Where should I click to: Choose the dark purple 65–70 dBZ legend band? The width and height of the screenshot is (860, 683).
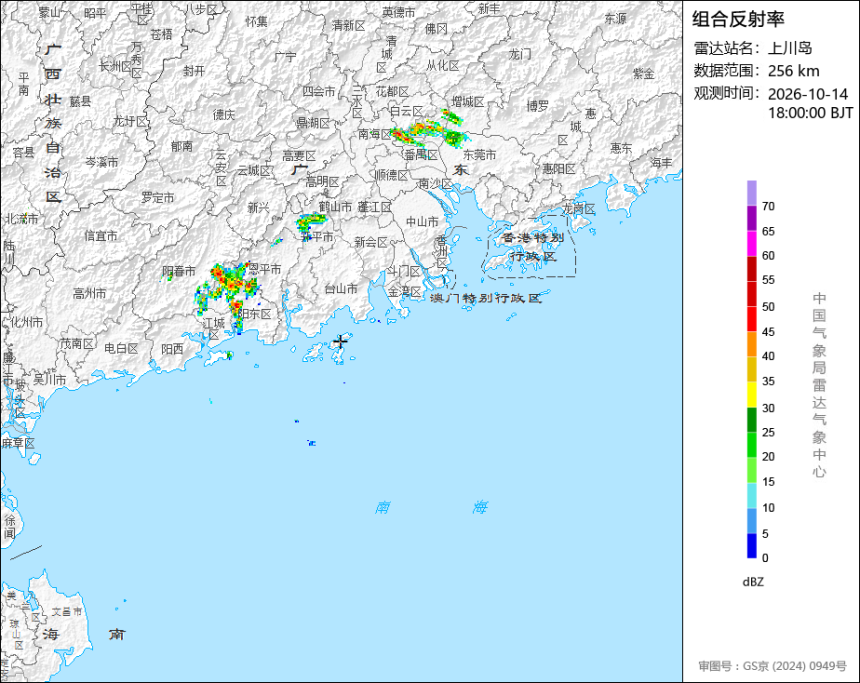point(751,218)
